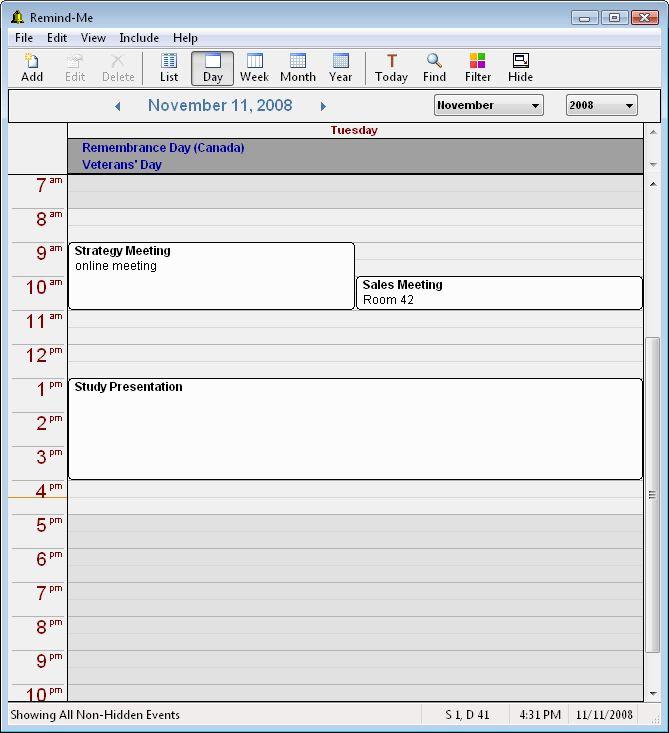
Task: Go to the next day arrow
Action: pos(323,107)
